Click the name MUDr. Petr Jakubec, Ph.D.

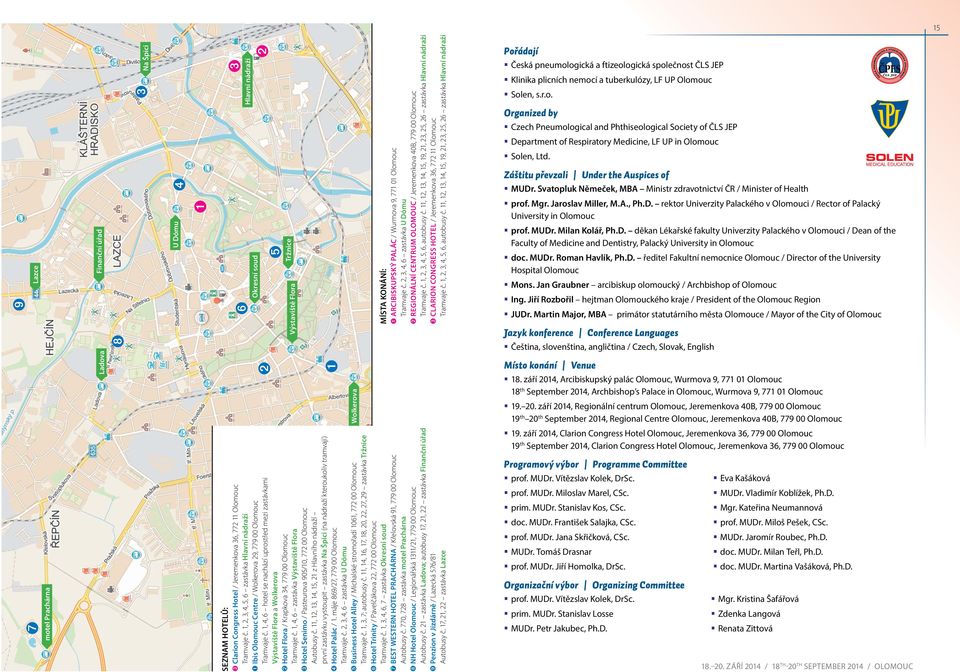[x=559, y=628]
